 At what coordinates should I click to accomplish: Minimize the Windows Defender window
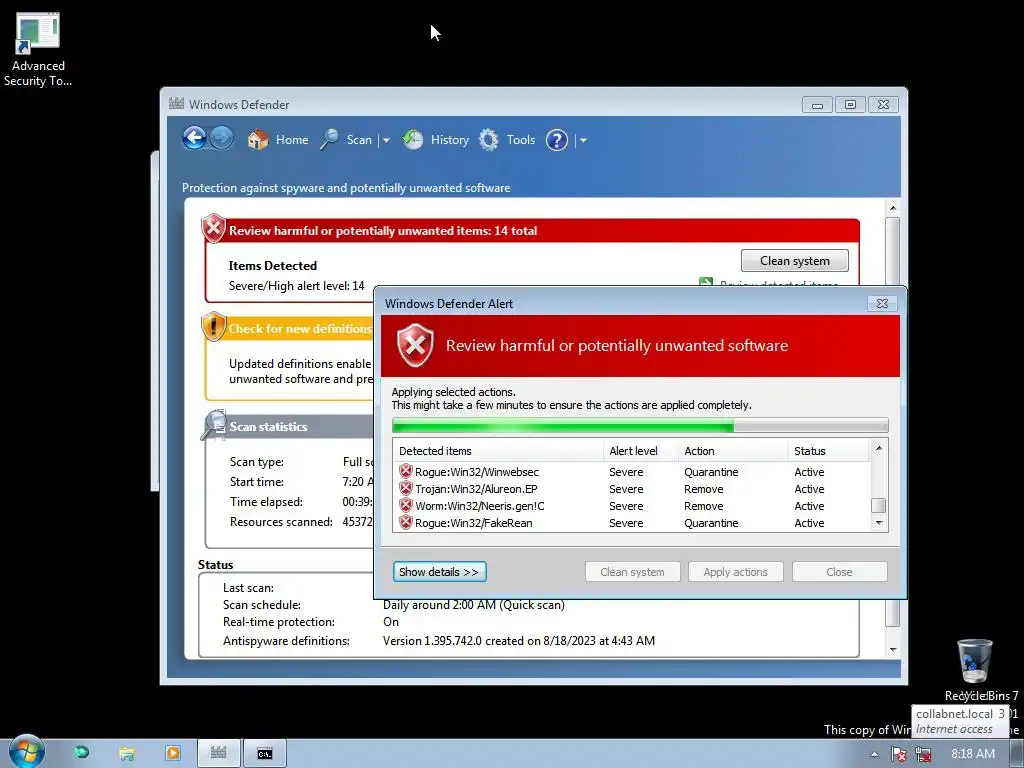click(817, 104)
